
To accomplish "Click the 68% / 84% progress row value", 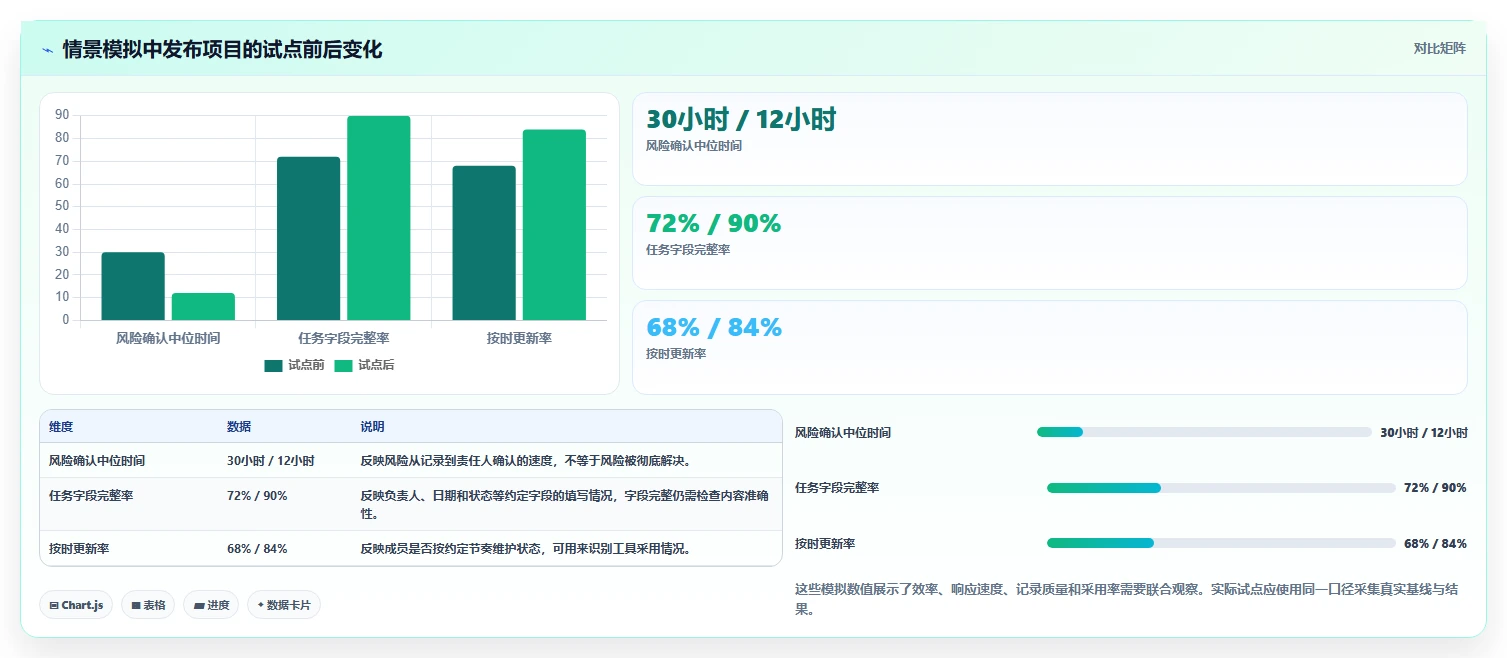I will [x=1435, y=544].
